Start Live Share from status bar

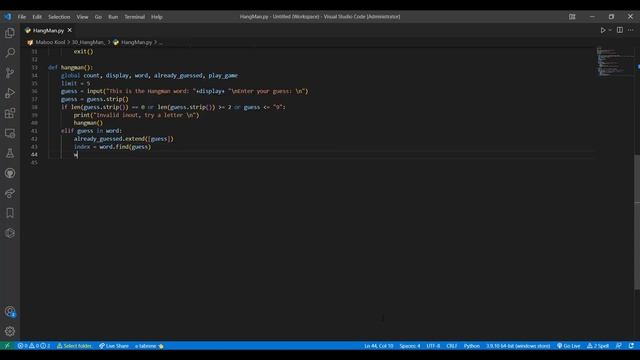pos(114,346)
